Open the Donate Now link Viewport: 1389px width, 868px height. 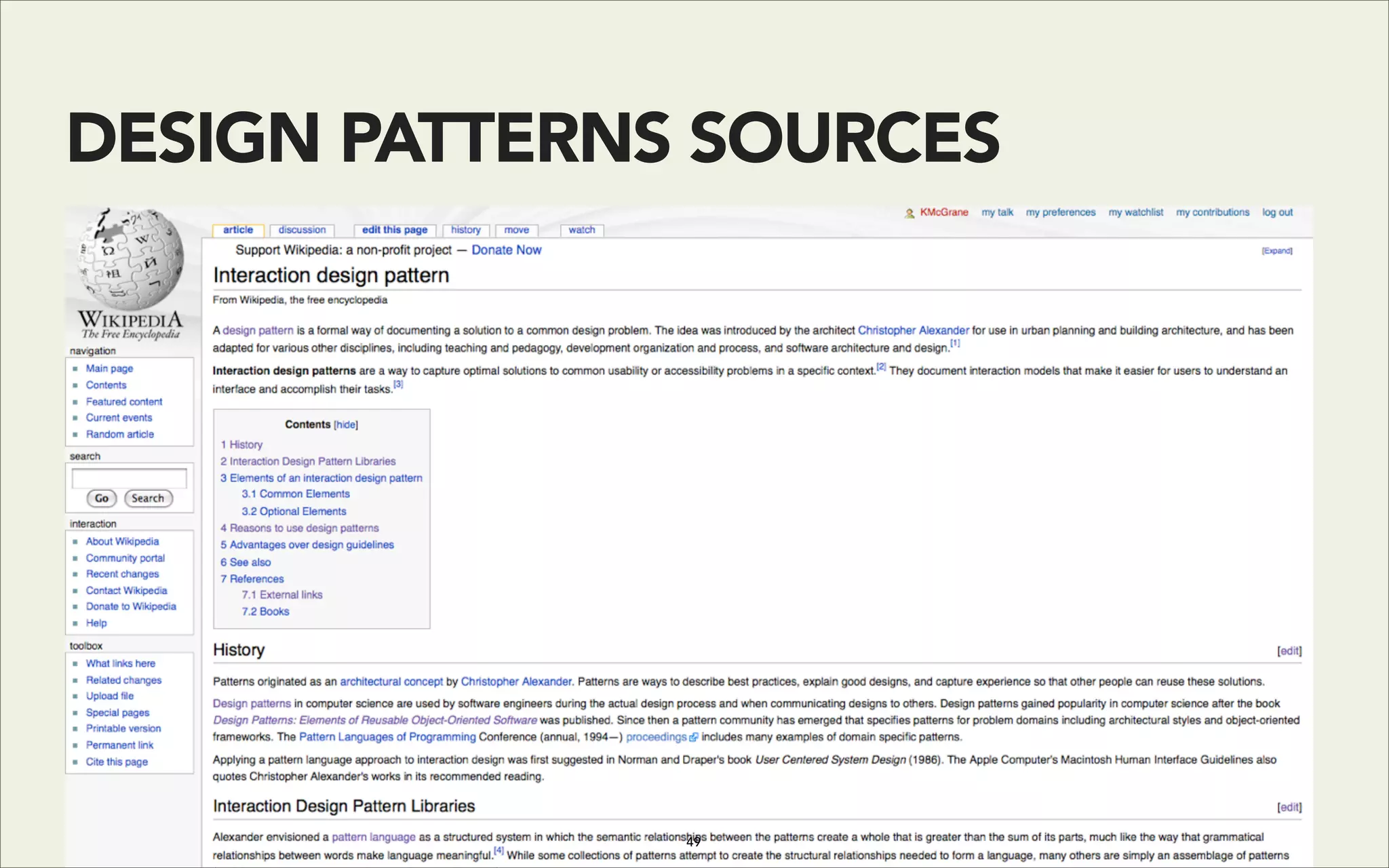[x=507, y=250]
